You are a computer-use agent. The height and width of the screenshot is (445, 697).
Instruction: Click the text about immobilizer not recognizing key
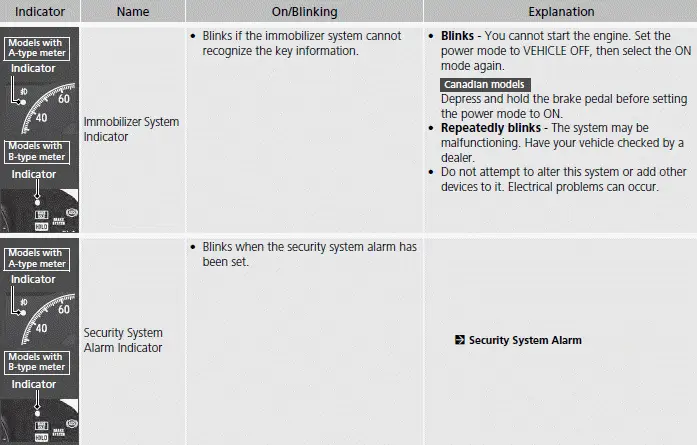pyautogui.click(x=302, y=43)
